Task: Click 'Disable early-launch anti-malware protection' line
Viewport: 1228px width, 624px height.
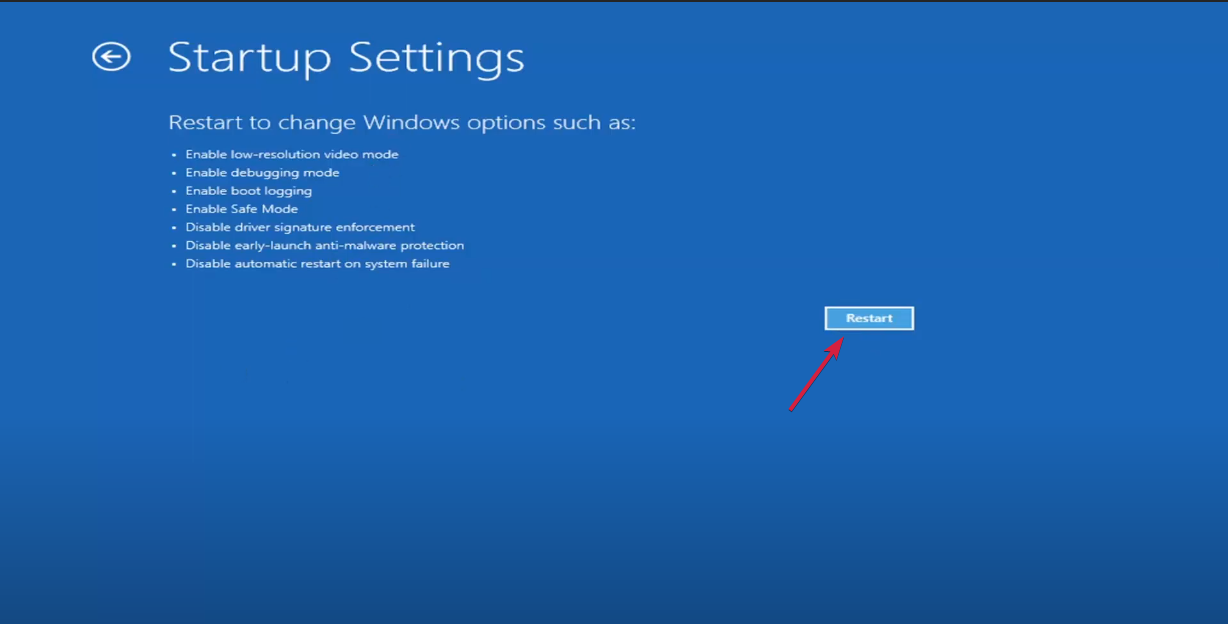Action: pos(325,246)
